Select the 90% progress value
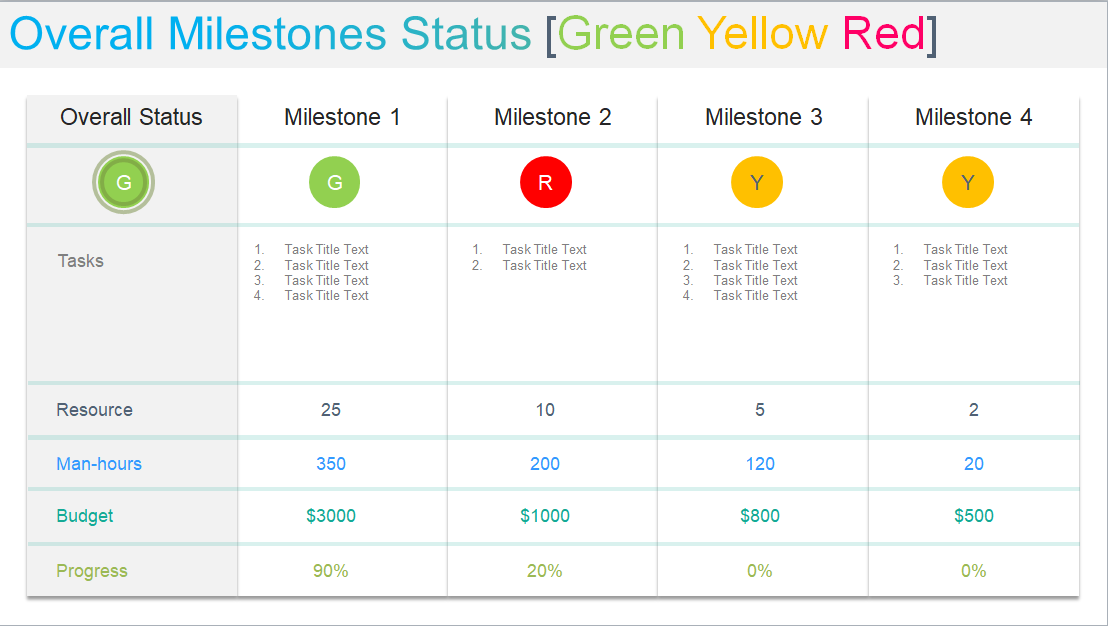Screen dimensions: 1108x626 pyautogui.click(x=331, y=571)
